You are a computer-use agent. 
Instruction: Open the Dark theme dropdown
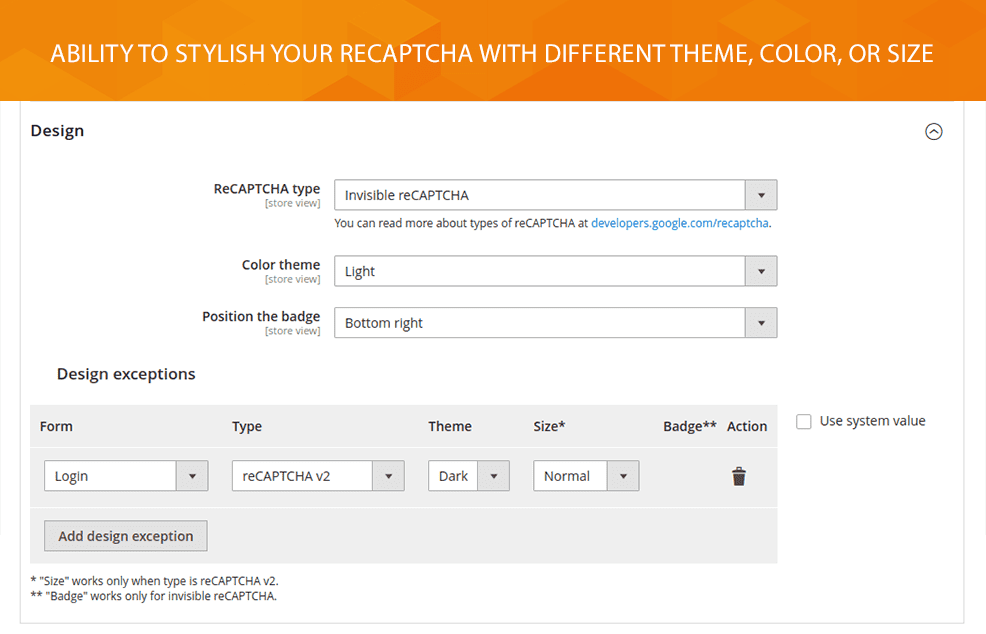coord(468,476)
